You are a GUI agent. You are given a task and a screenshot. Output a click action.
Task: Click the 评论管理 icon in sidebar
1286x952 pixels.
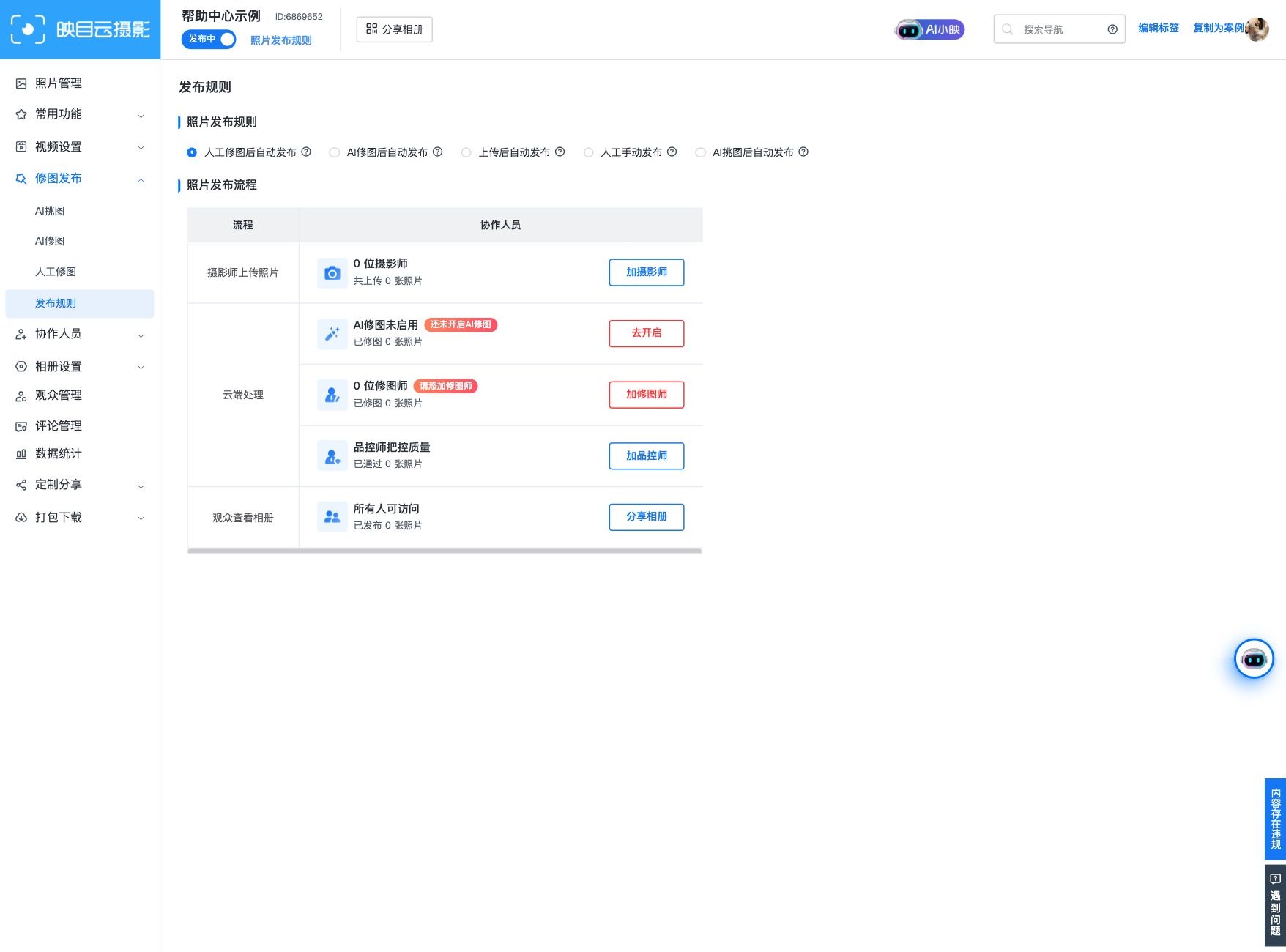tap(21, 426)
